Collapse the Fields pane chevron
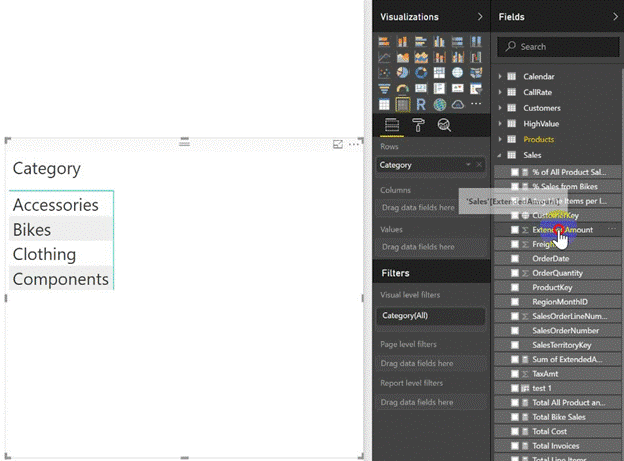Screen dimensions: 624x461 click(x=615, y=16)
